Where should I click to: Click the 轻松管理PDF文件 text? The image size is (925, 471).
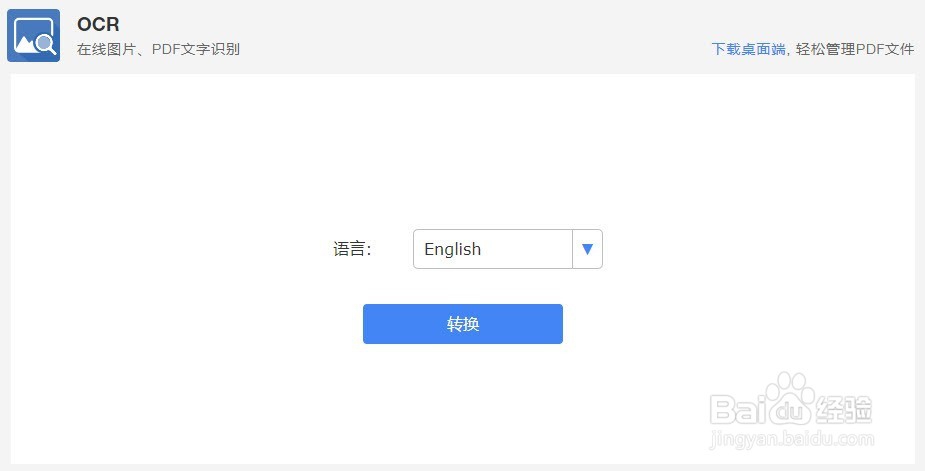click(855, 49)
